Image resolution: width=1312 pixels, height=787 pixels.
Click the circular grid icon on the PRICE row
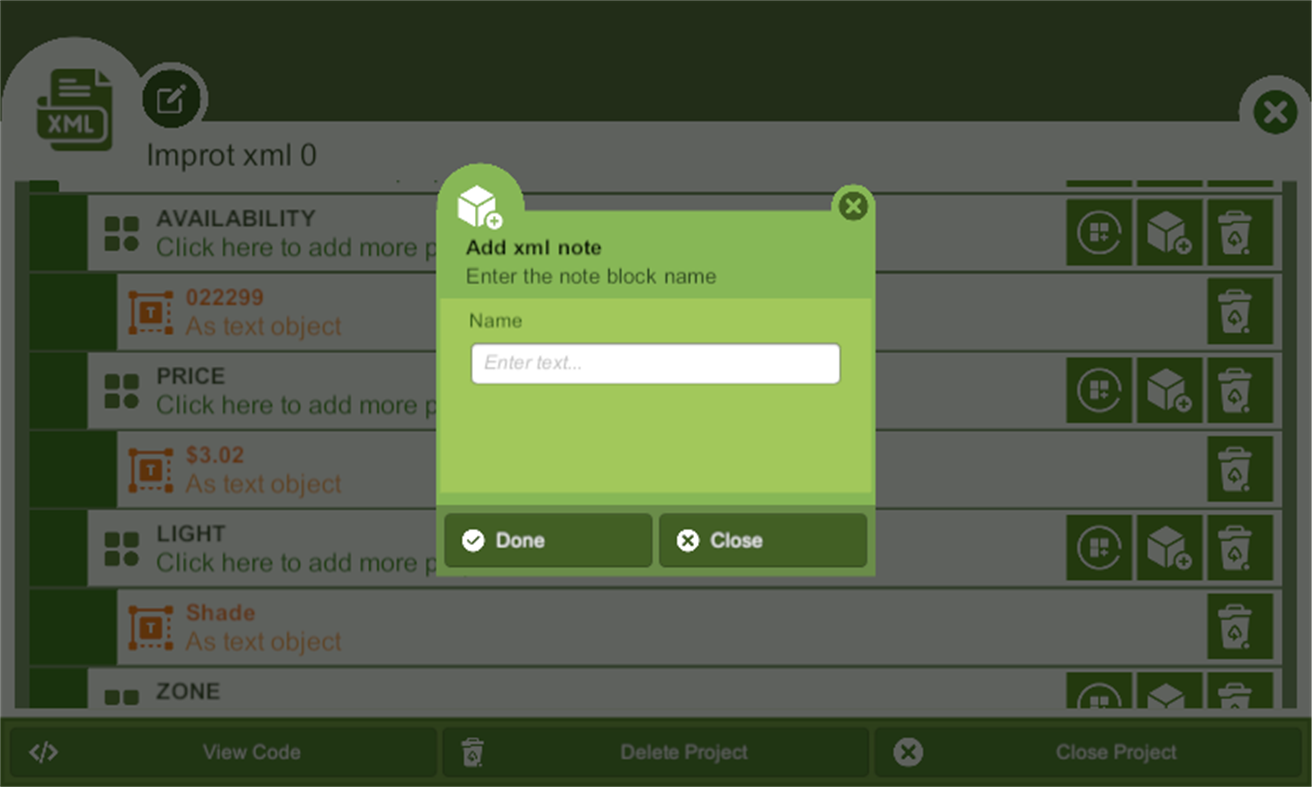pos(1099,390)
